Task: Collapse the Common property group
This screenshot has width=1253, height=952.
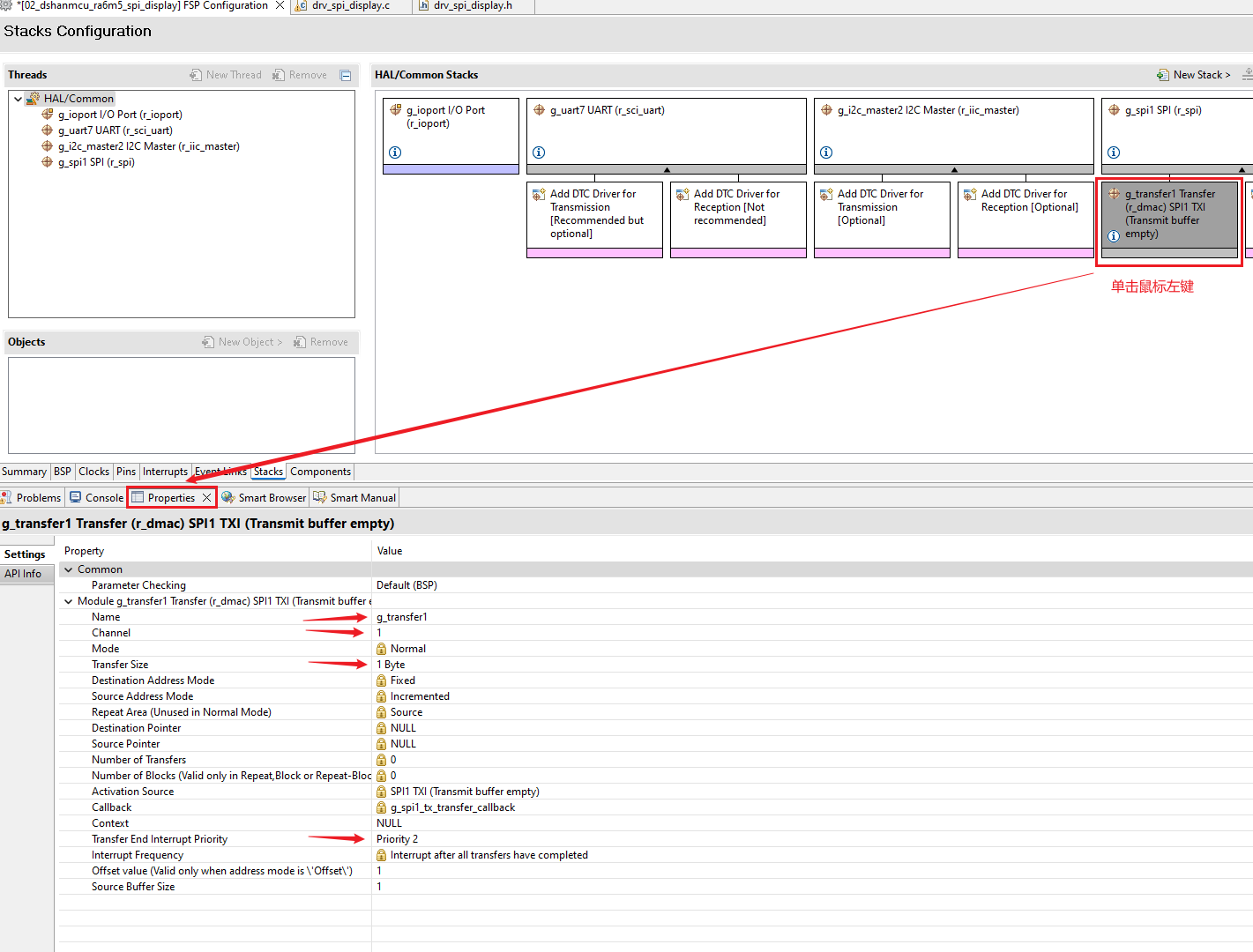Action: 69,569
